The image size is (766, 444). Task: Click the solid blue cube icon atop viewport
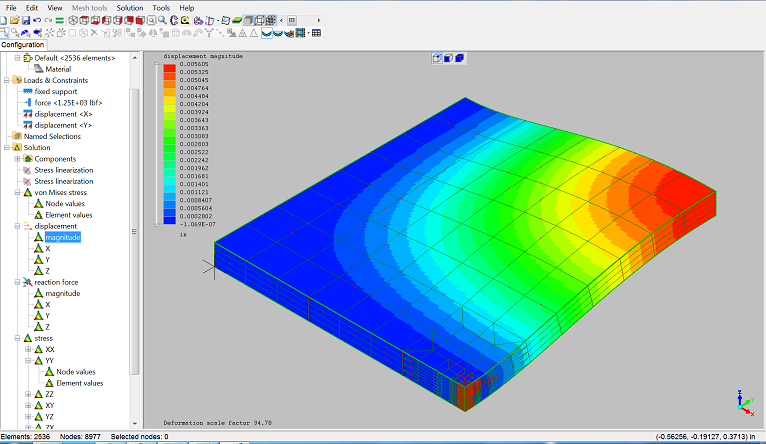click(x=459, y=58)
